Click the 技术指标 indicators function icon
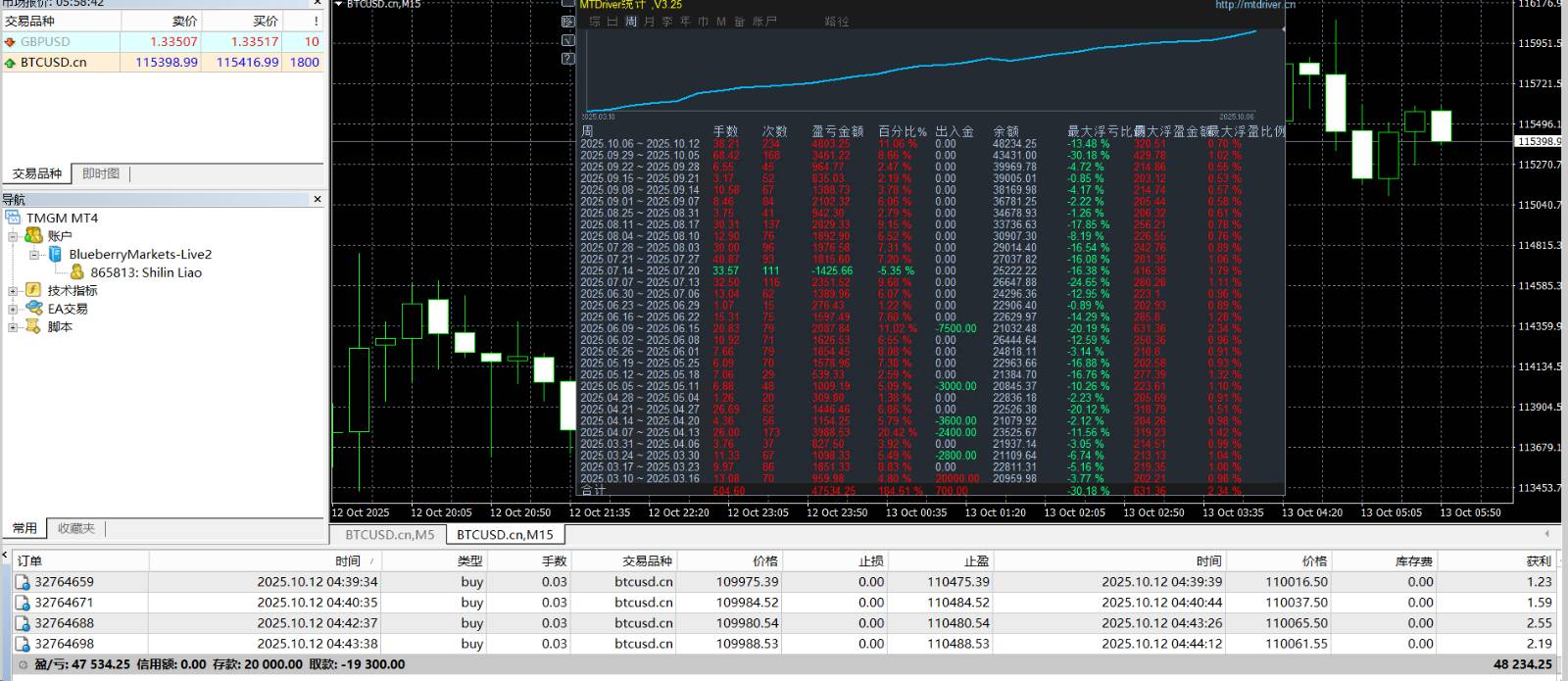This screenshot has height=681, width=1568. coord(34,290)
